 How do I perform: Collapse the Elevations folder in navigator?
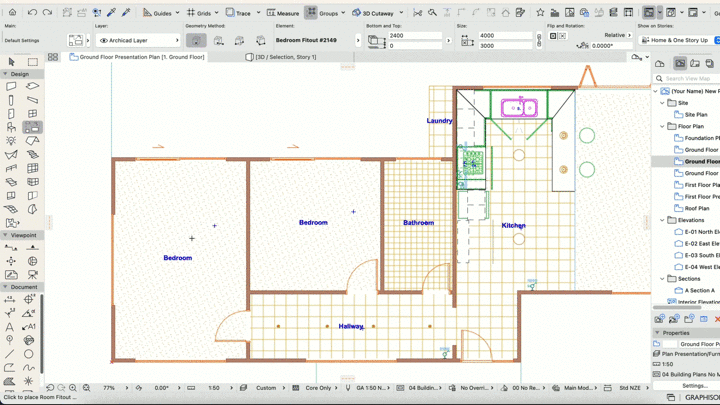[x=663, y=220]
